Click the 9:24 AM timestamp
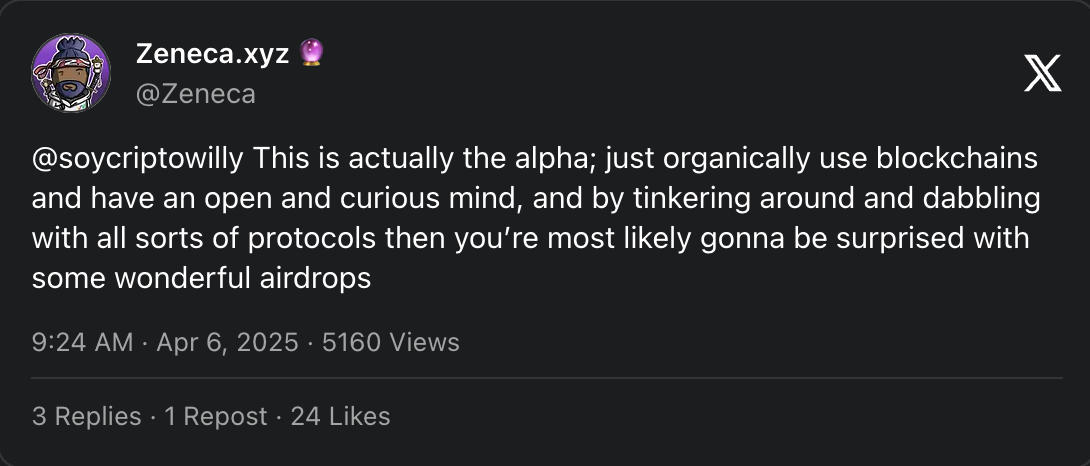Image resolution: width=1090 pixels, height=466 pixels. click(82, 342)
